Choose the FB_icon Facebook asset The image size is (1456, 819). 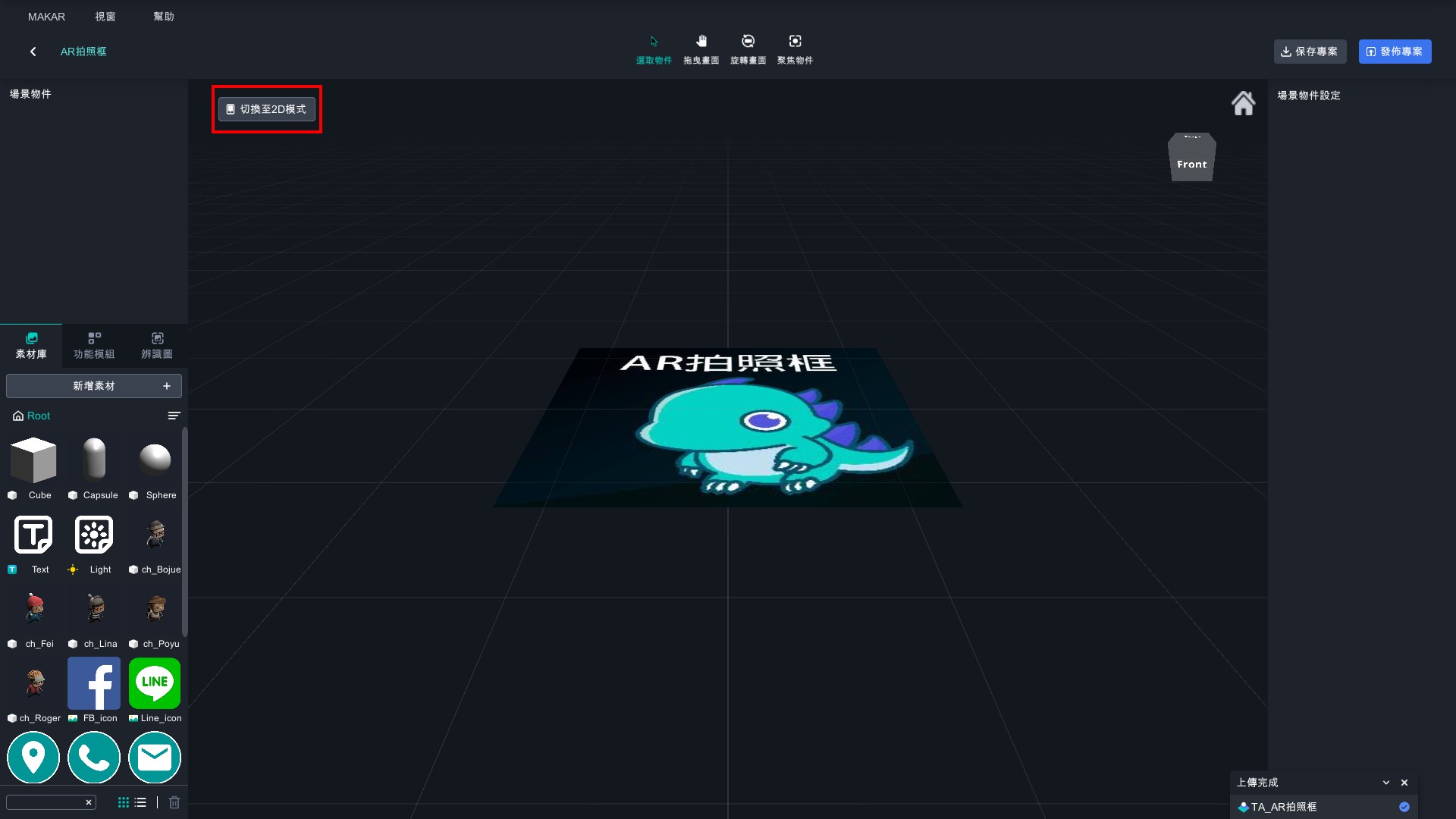tap(94, 683)
